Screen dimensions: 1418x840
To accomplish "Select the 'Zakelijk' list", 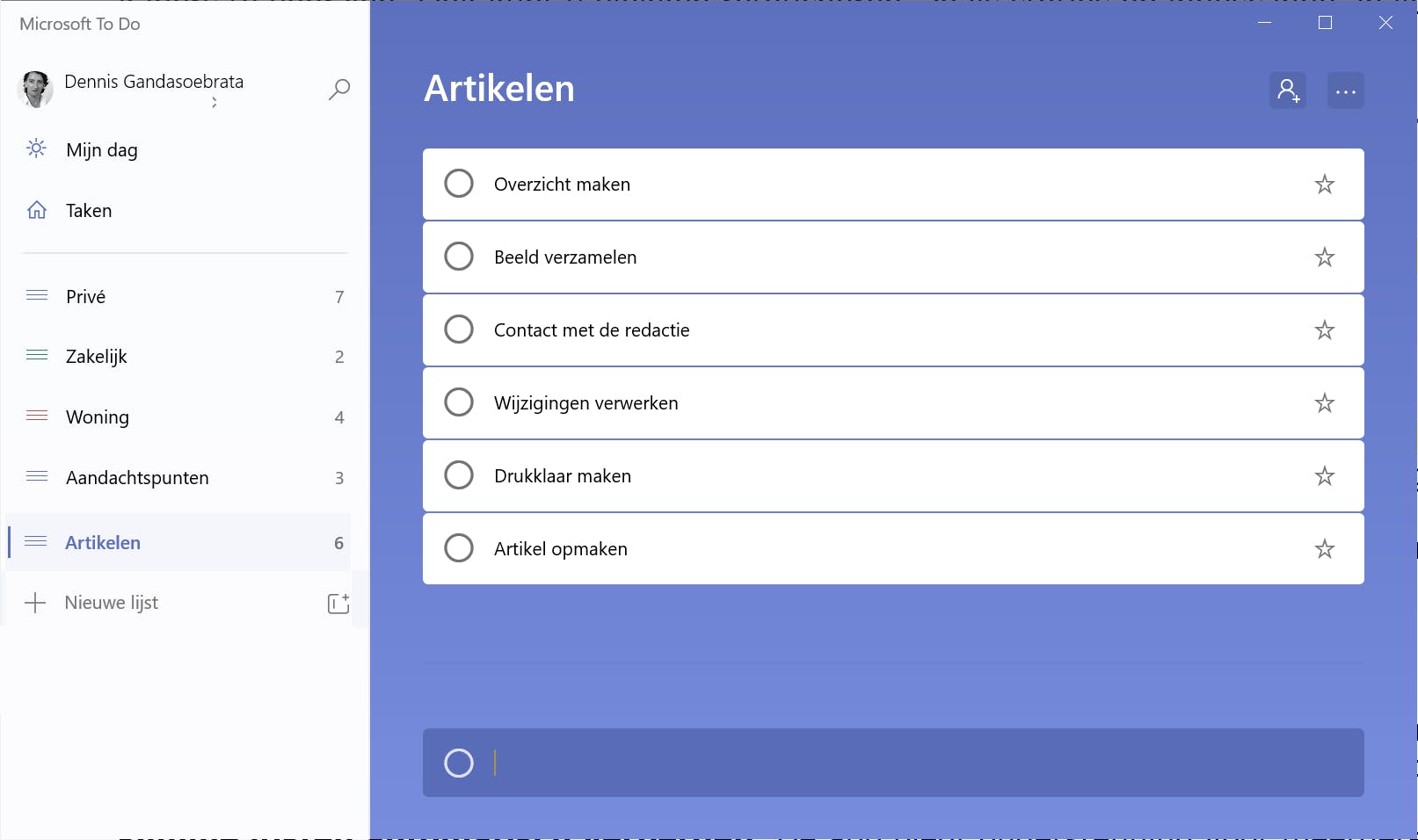I will click(x=97, y=357).
